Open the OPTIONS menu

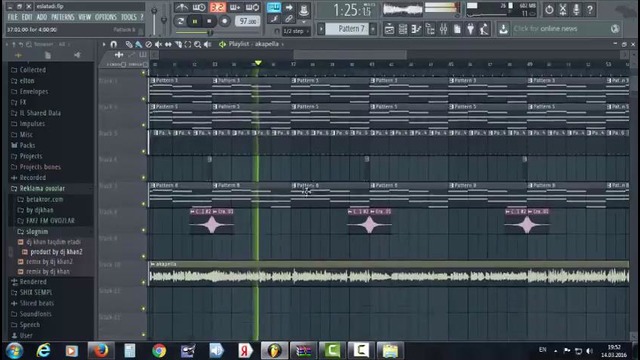point(106,17)
